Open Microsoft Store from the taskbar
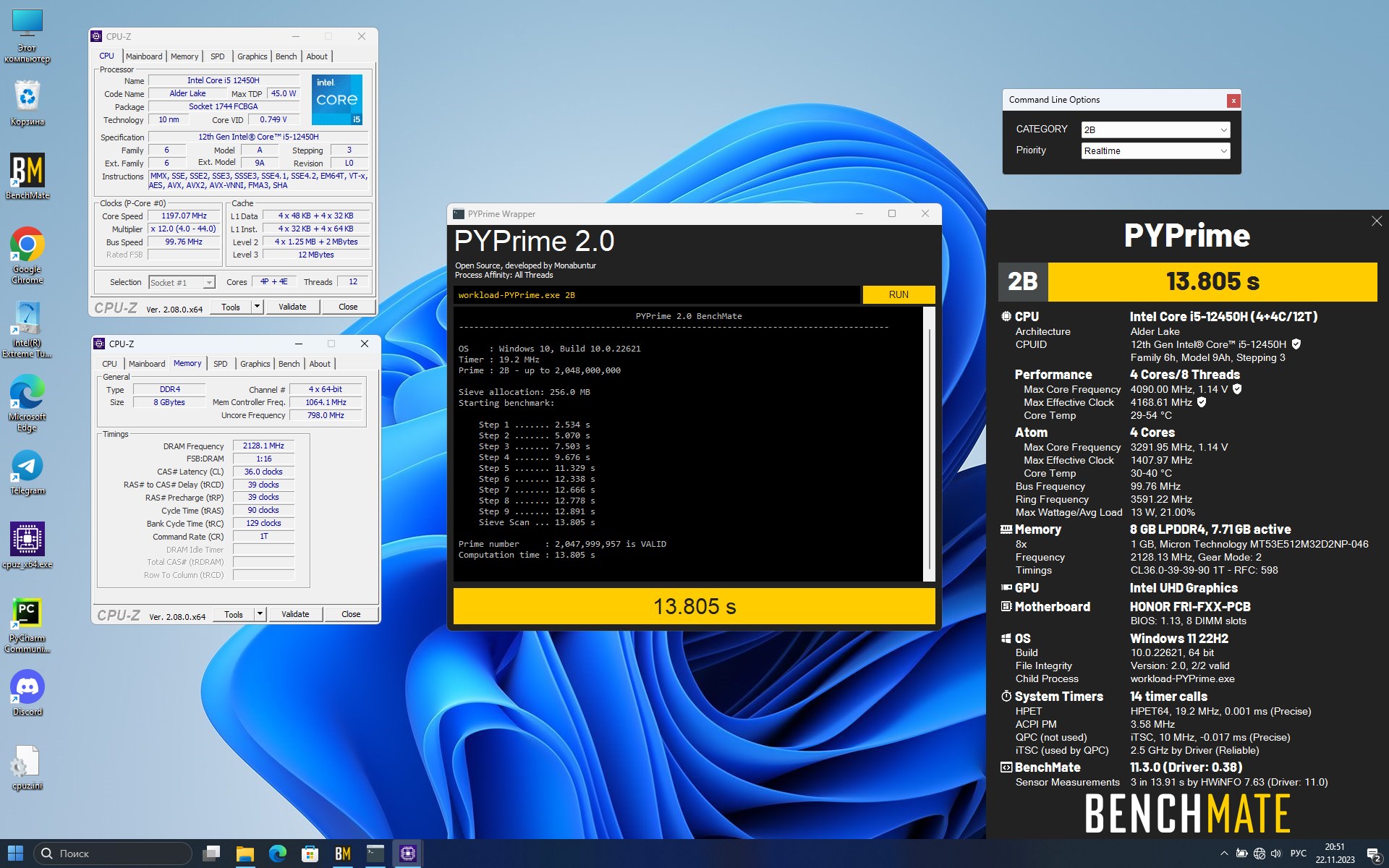Viewport: 1389px width, 868px height. (x=310, y=854)
